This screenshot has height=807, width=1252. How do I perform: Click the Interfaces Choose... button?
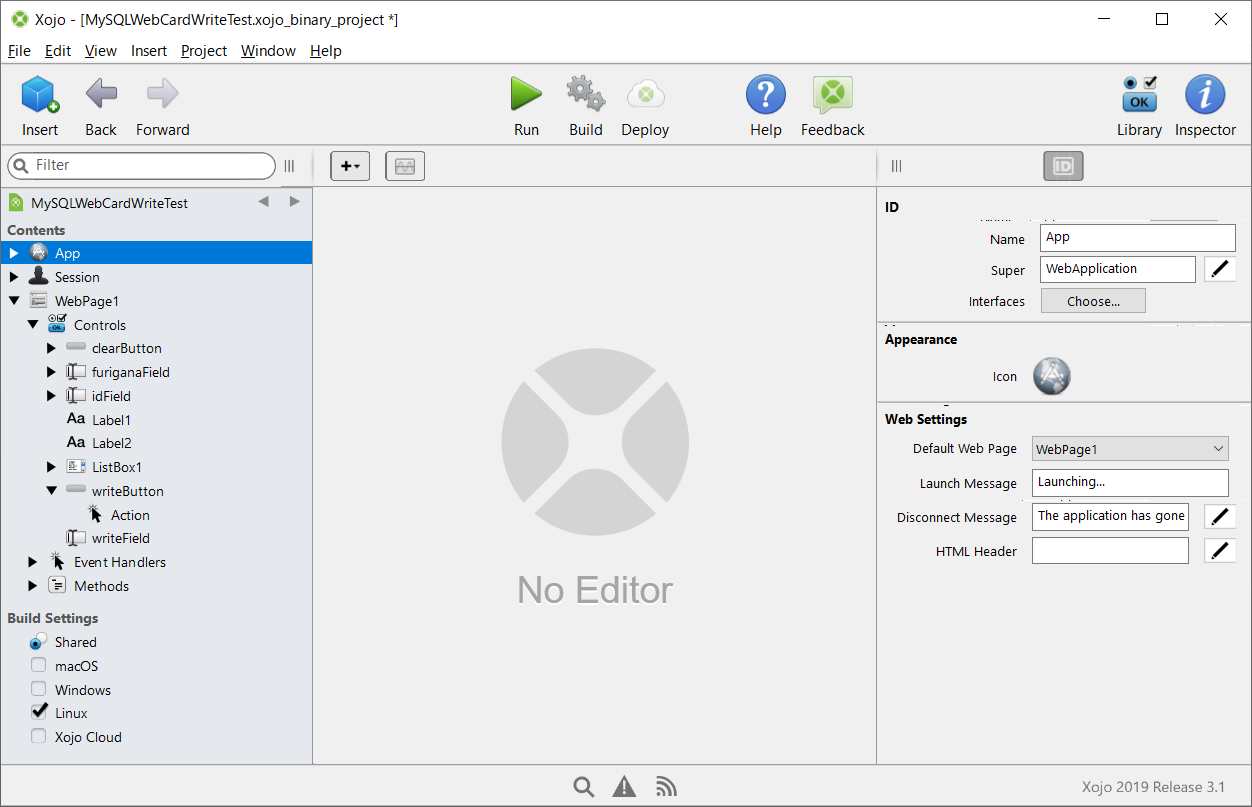(x=1093, y=301)
